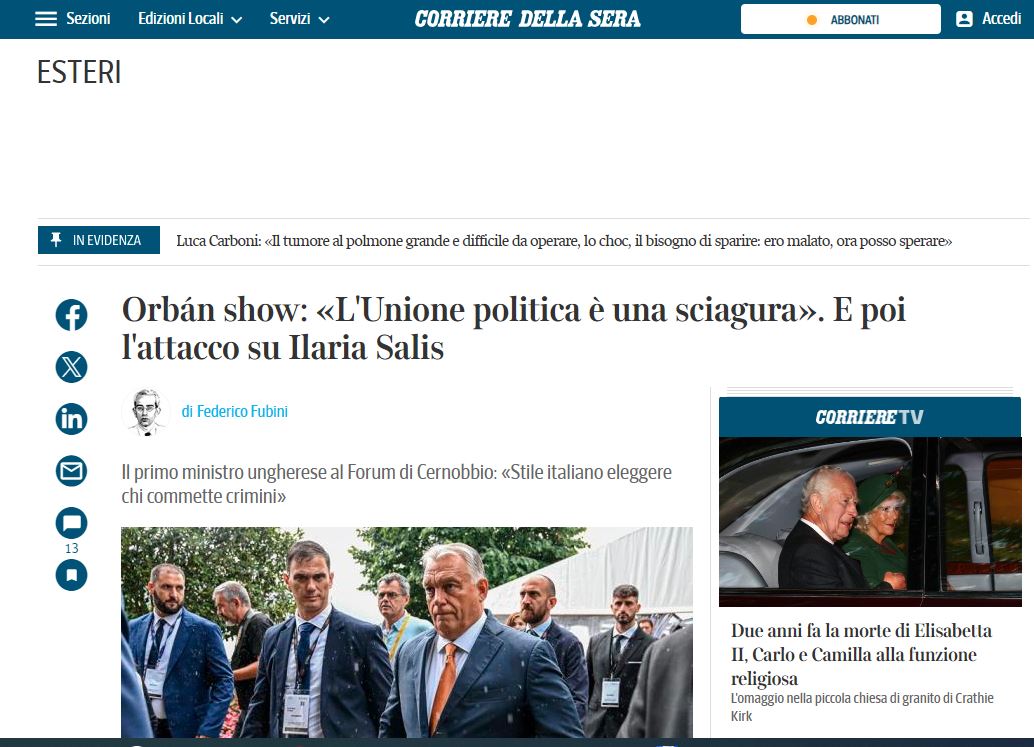Image resolution: width=1034 pixels, height=747 pixels.
Task: Share article on X
Action: [x=71, y=367]
